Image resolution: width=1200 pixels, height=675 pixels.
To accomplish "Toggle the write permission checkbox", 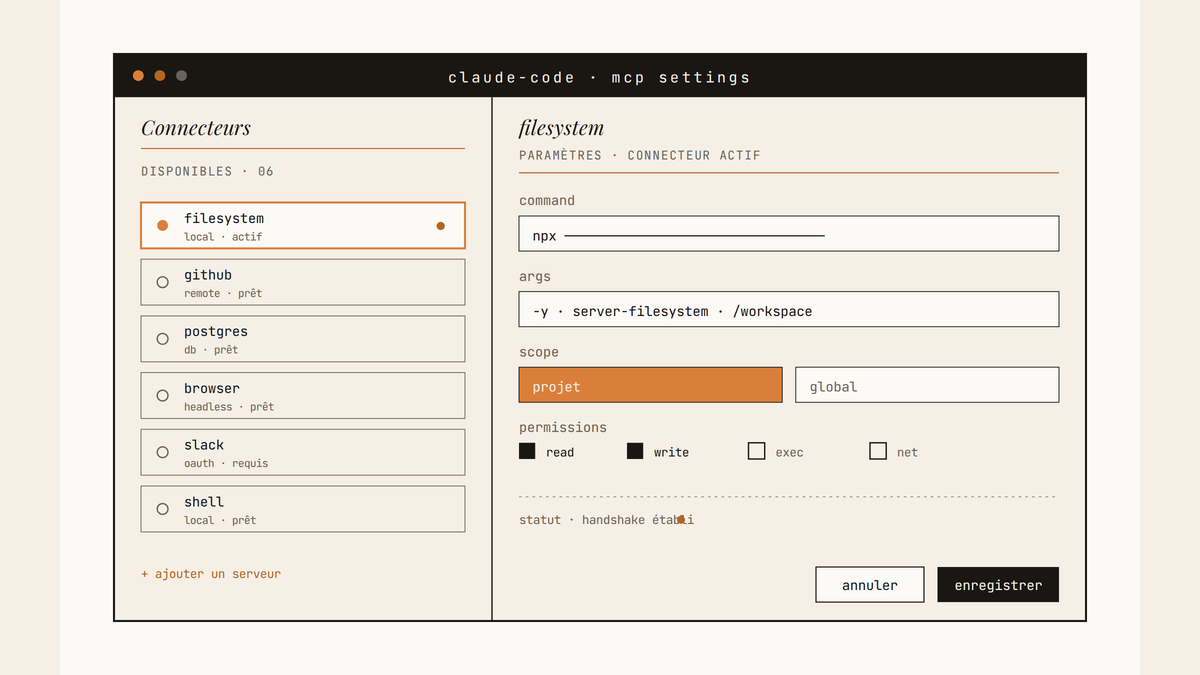I will click(635, 451).
